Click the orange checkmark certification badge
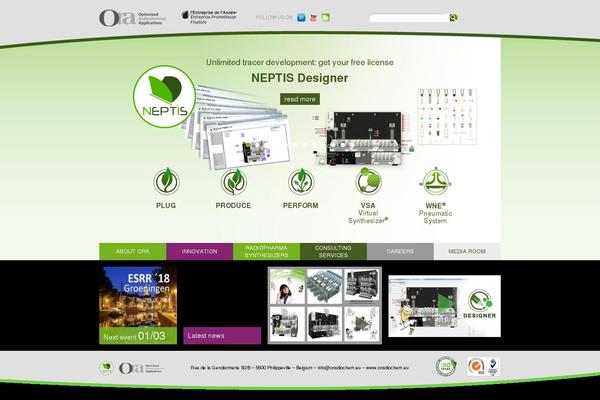 tap(476, 366)
